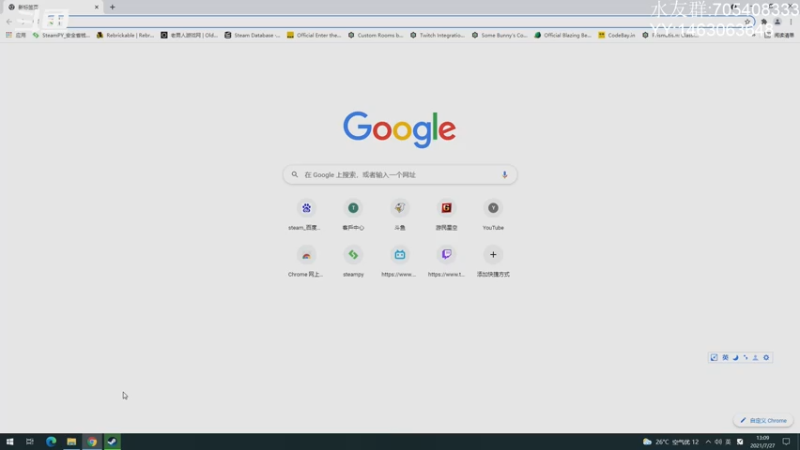Open Microsoft Edge from the taskbar

[x=51, y=442]
